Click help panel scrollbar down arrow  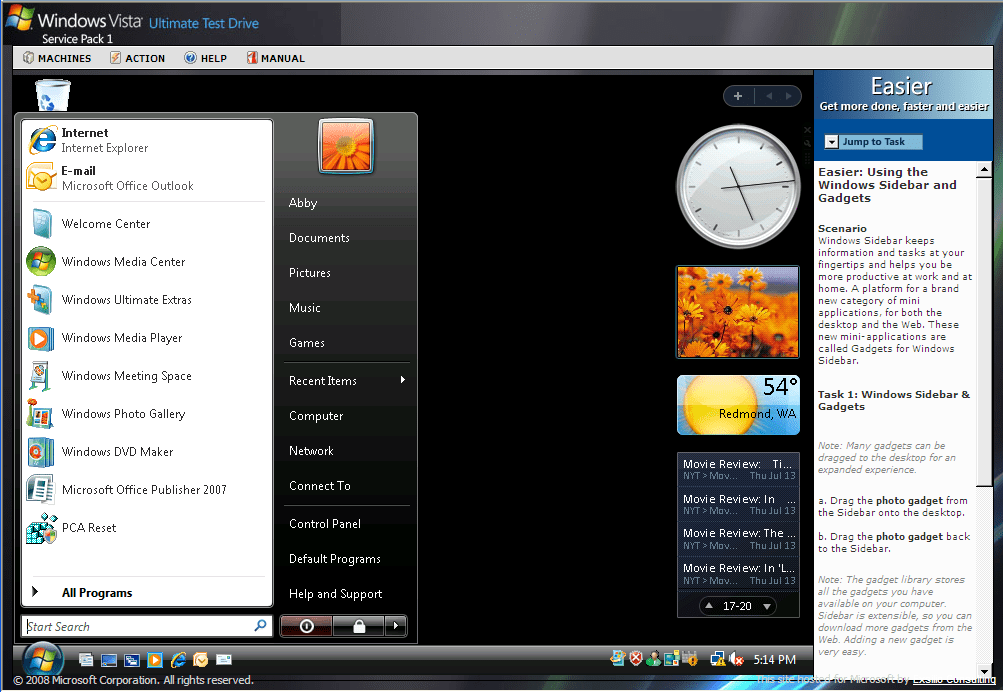tap(984, 672)
